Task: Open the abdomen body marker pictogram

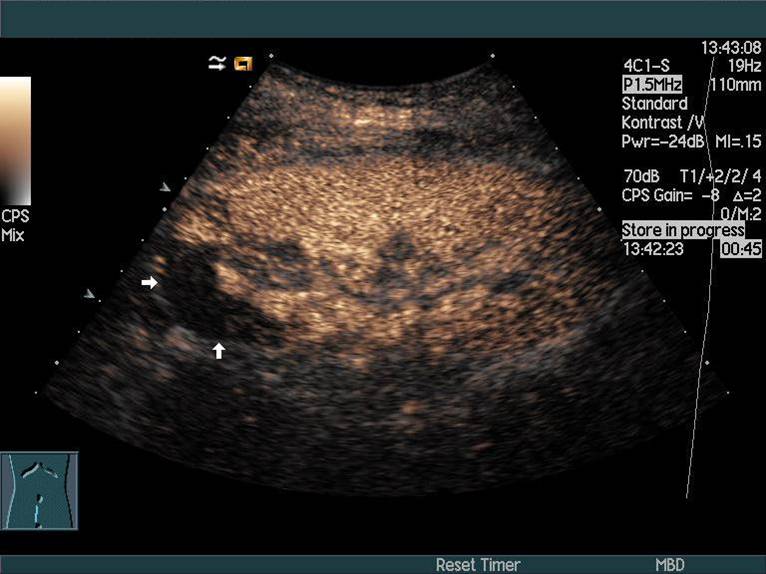Action: [x=39, y=488]
